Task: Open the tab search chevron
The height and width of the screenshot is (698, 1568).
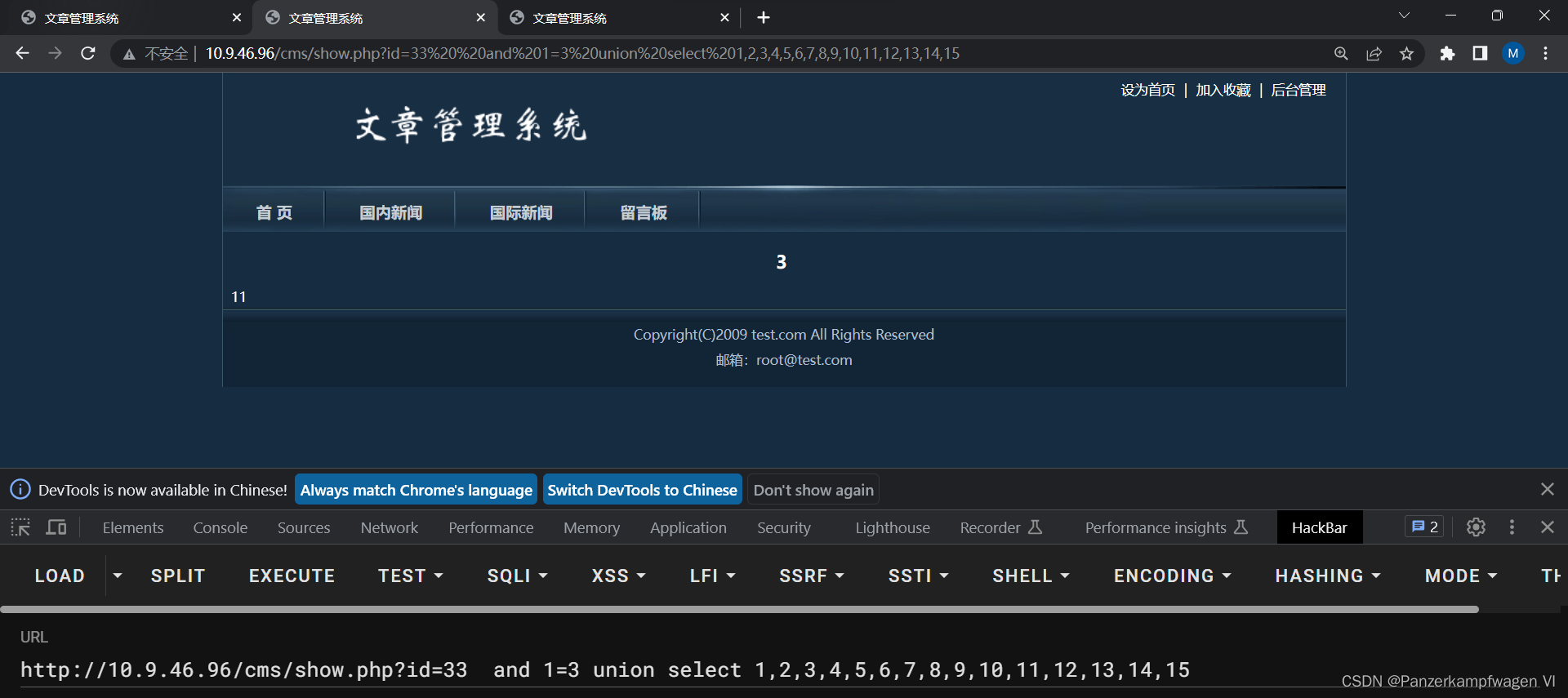Action: [1404, 16]
